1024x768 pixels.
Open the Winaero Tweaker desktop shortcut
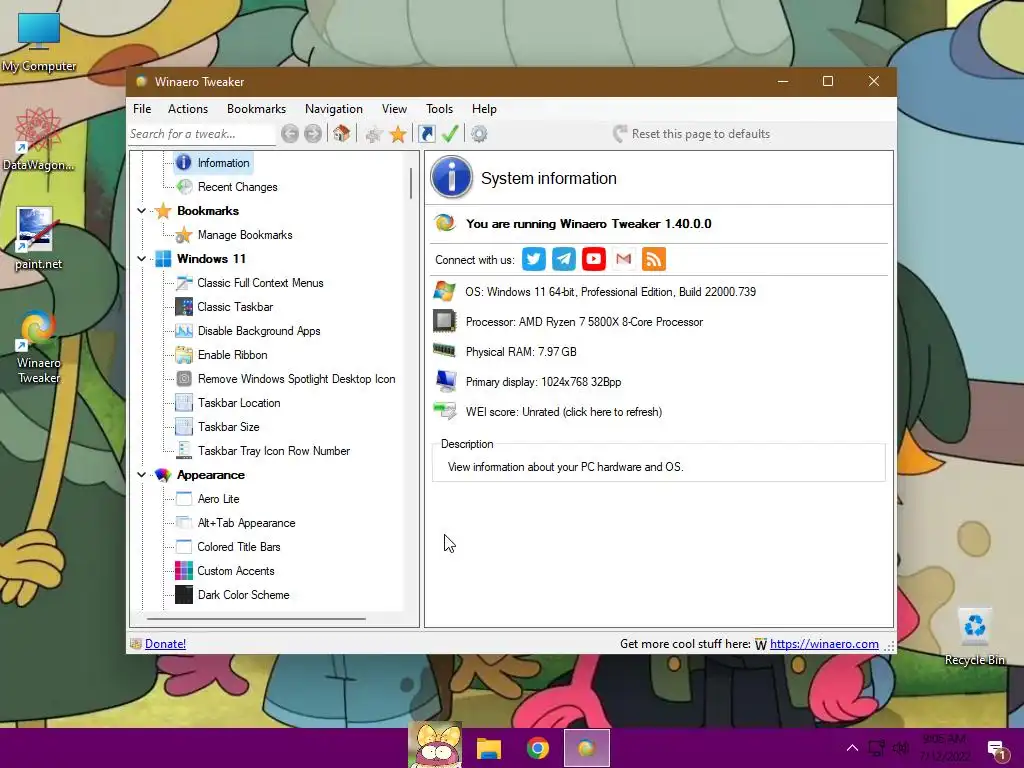(38, 346)
